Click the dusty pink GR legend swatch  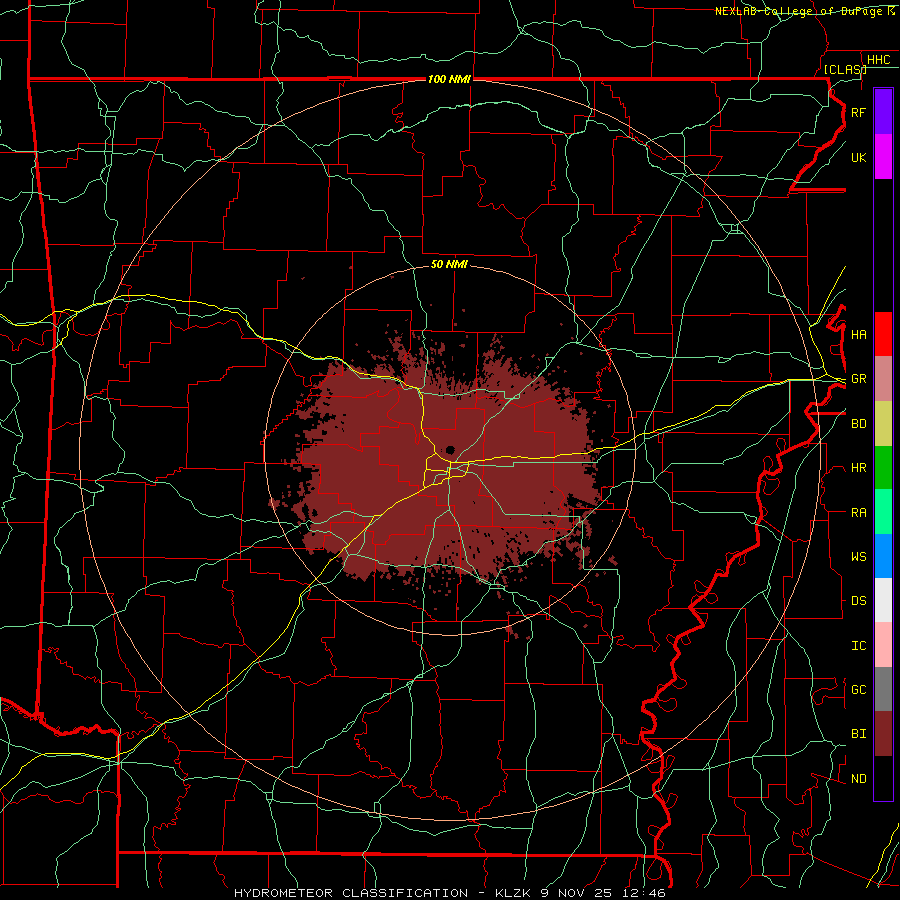tap(883, 379)
